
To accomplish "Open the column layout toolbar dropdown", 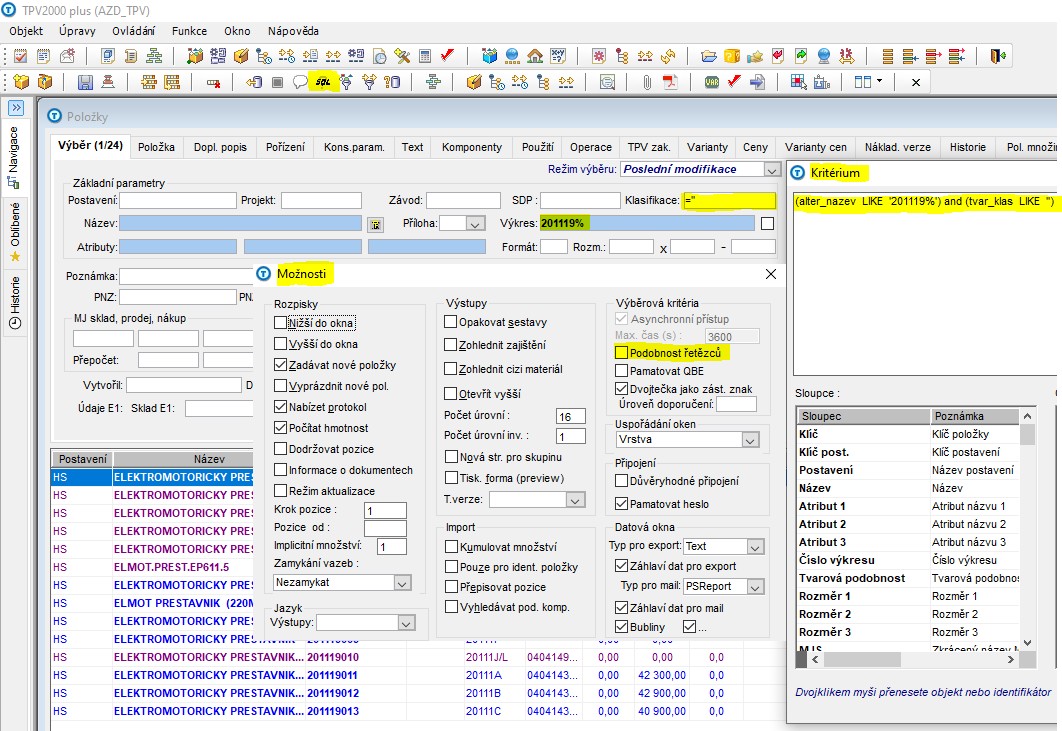I will click(880, 81).
